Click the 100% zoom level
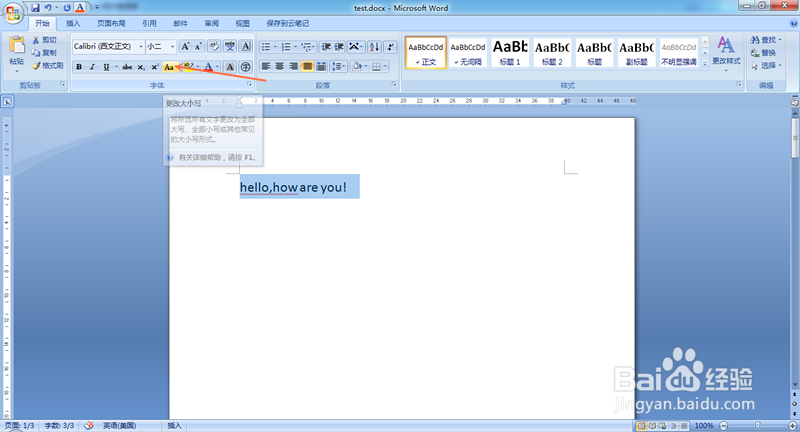 (x=704, y=425)
